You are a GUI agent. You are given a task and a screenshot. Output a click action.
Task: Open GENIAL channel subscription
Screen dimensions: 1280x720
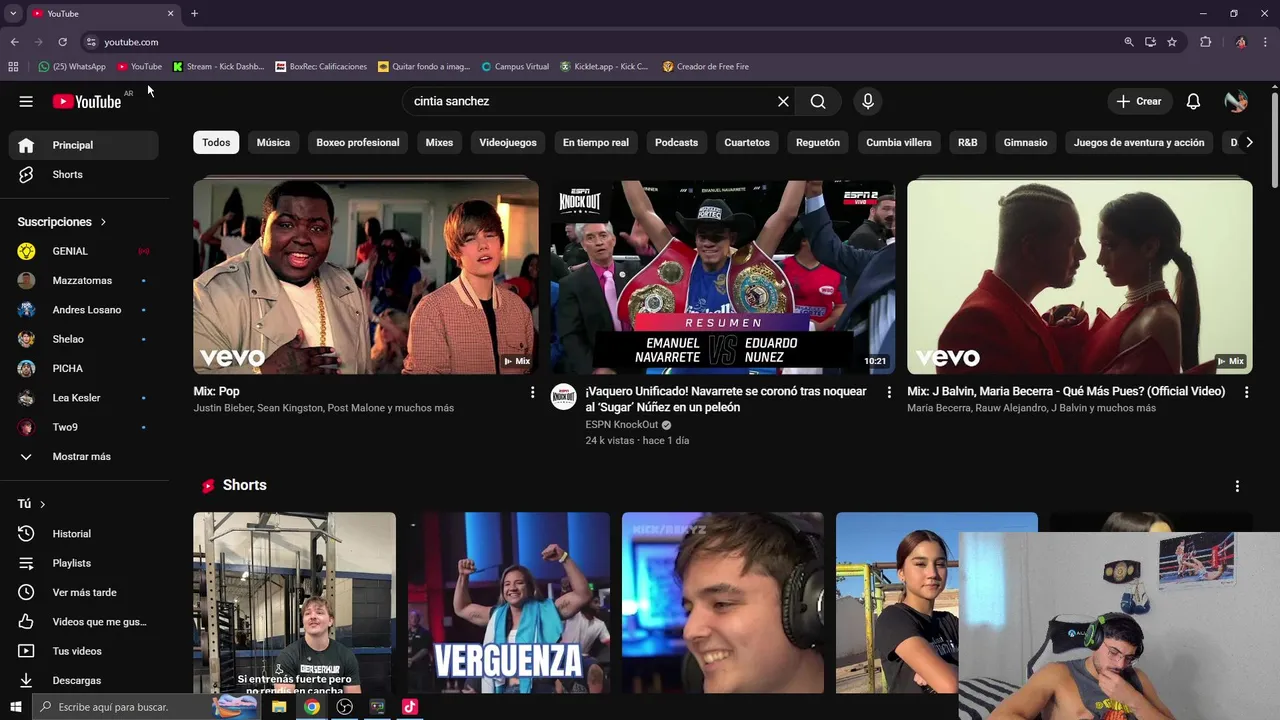tap(84, 251)
